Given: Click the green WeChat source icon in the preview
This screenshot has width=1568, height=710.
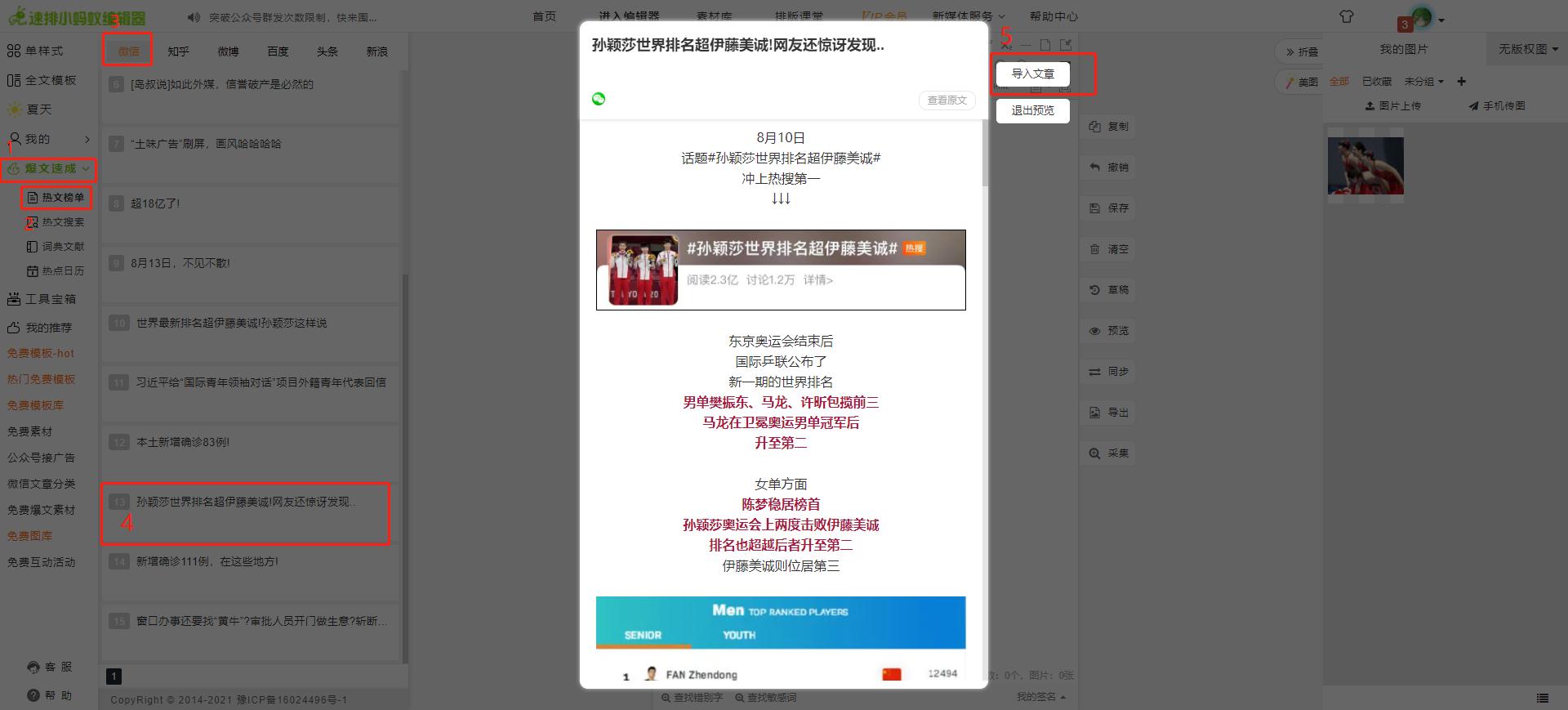Looking at the screenshot, I should [599, 99].
